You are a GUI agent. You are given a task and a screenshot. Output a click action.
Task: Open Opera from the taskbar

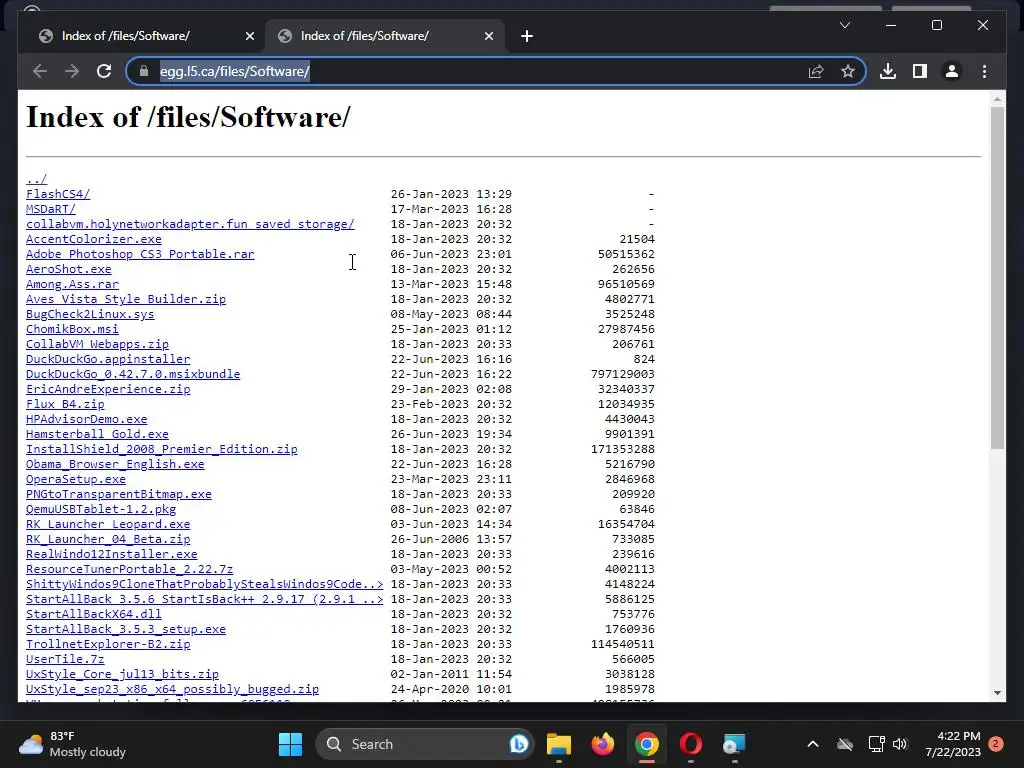[690, 744]
